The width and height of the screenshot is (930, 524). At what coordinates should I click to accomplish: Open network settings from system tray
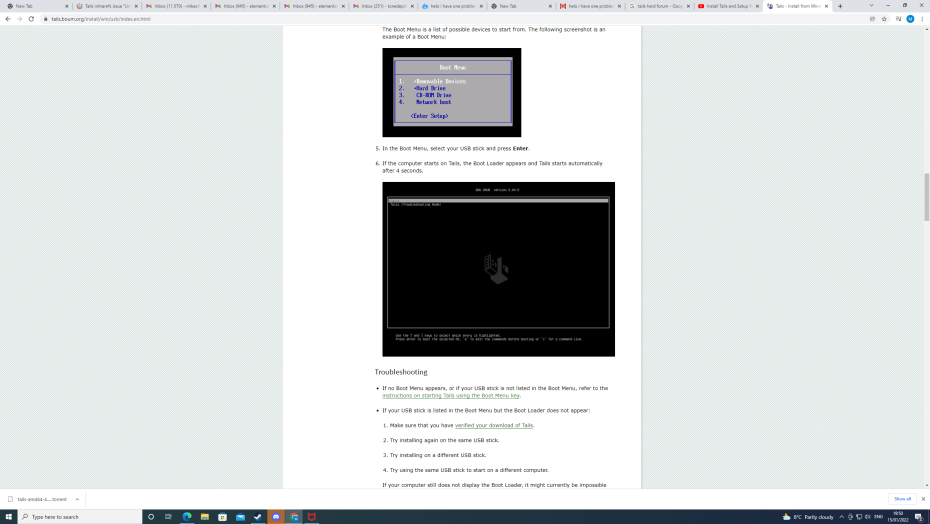click(859, 517)
